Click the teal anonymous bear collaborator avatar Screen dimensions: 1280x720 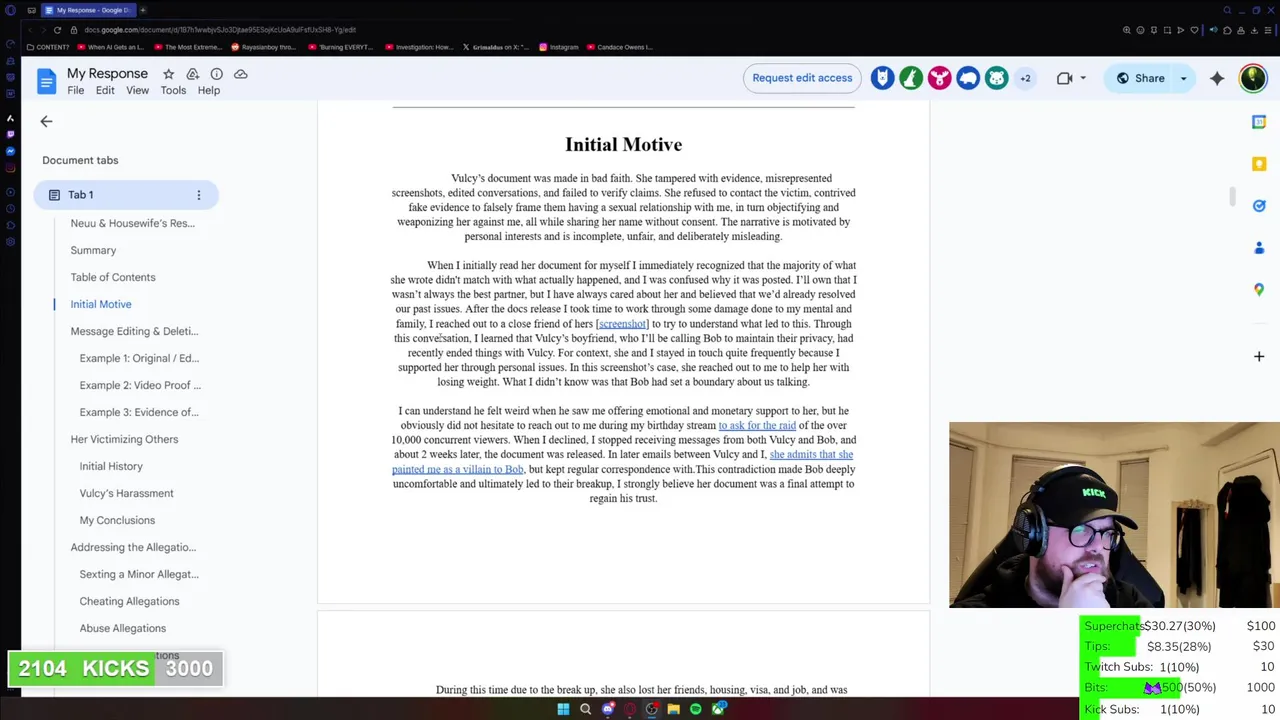pos(997,78)
